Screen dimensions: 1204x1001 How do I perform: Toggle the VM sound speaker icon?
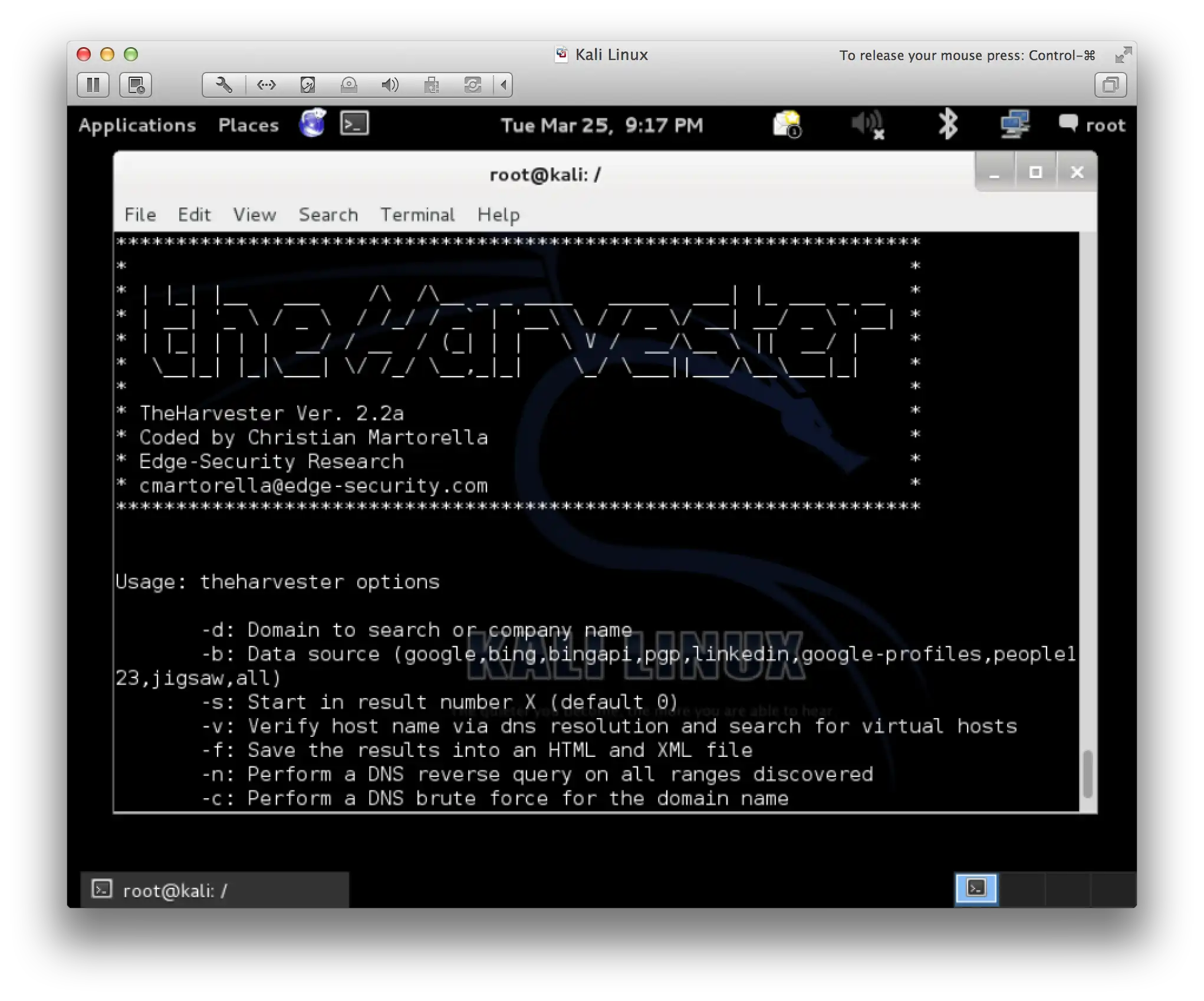[x=390, y=85]
